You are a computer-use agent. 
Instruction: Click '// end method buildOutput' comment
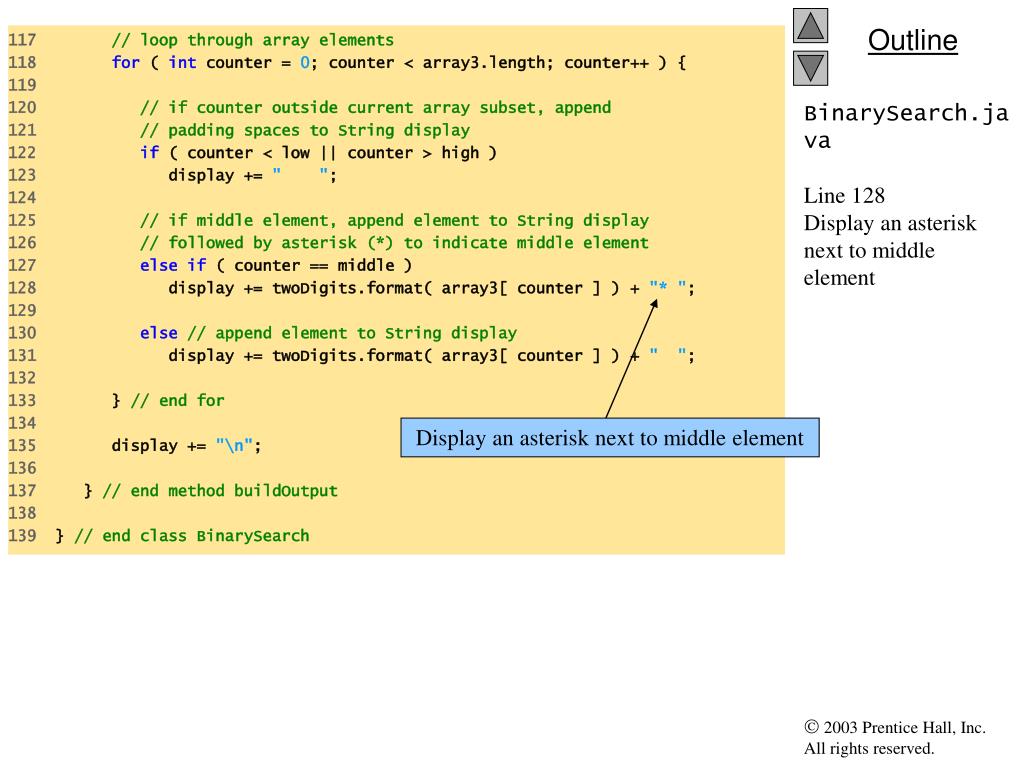[220, 490]
